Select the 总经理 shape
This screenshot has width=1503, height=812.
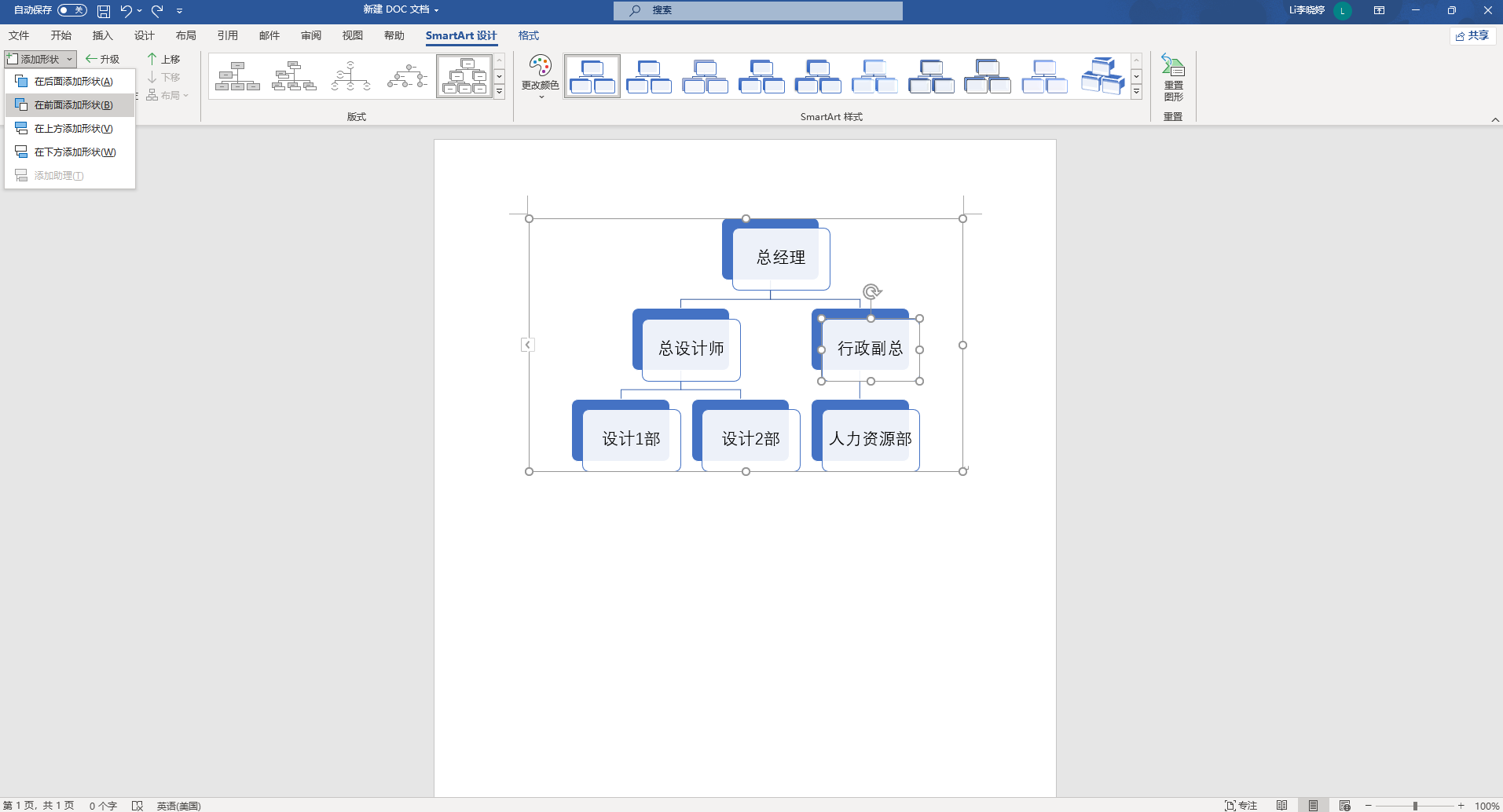point(781,258)
